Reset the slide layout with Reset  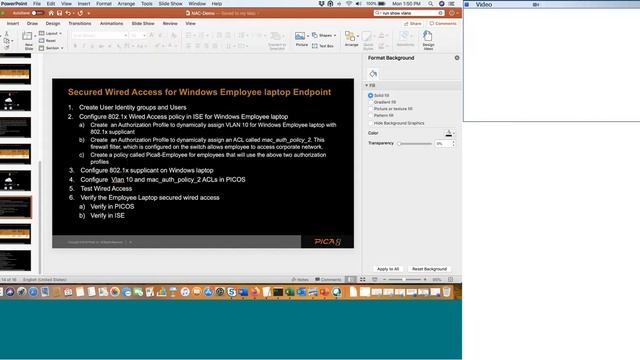click(47, 41)
